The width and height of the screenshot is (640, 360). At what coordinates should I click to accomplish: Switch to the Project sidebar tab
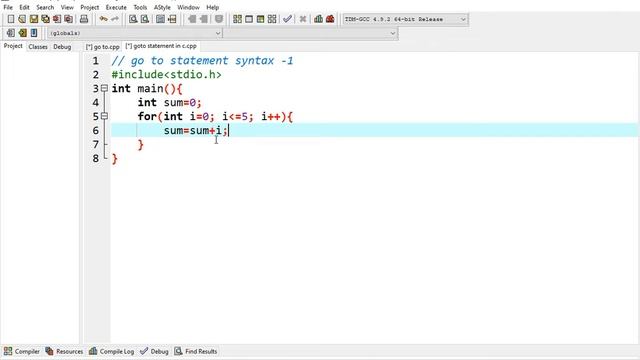pos(13,46)
